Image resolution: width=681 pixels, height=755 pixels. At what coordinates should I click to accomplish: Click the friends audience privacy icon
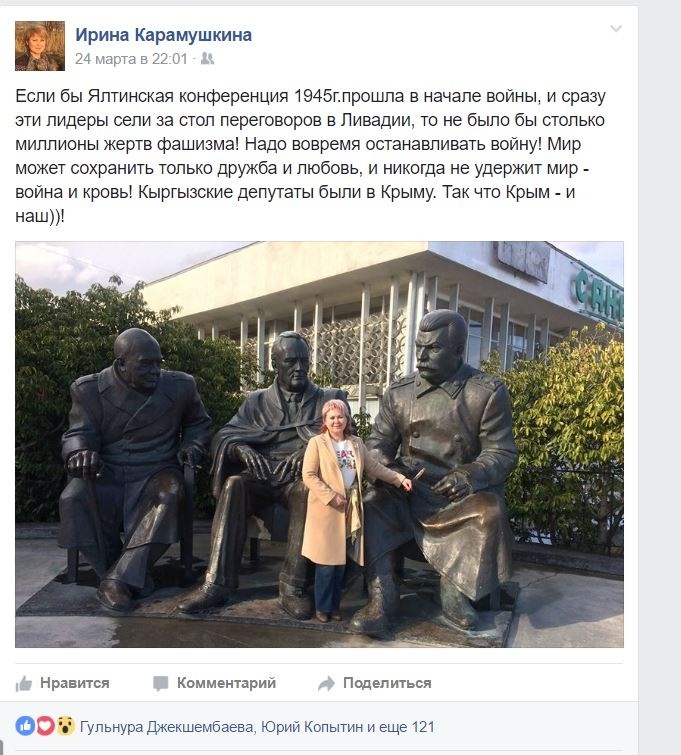click(x=207, y=59)
